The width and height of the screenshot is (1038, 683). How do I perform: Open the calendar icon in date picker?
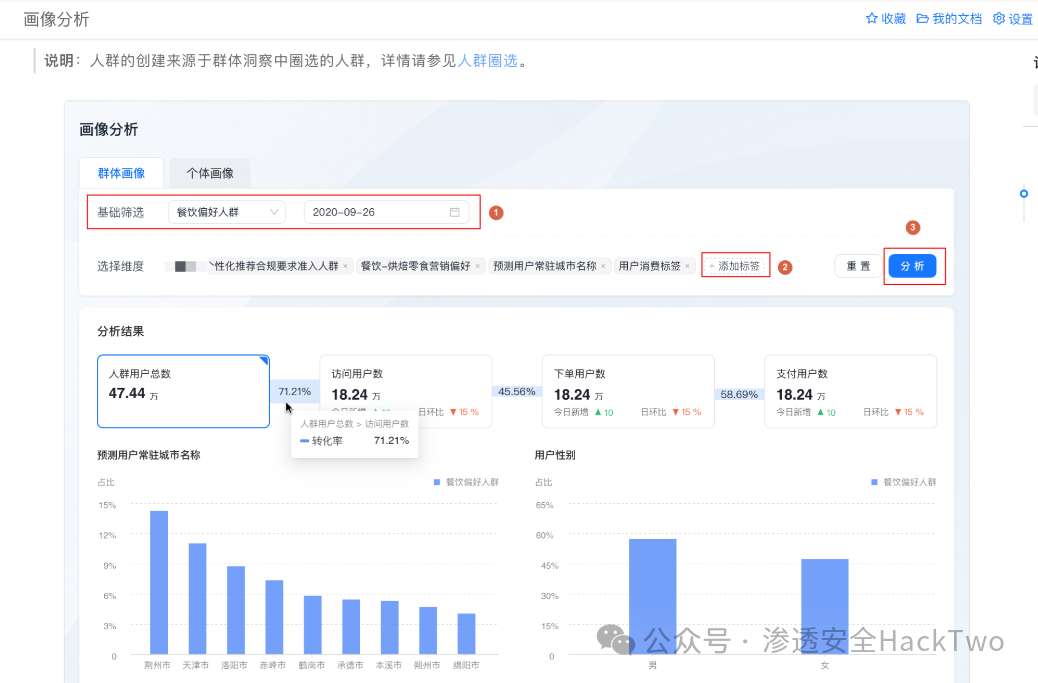tap(455, 212)
